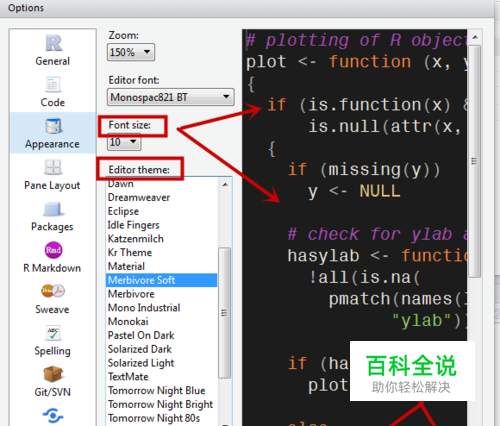500x426 pixels.
Task: Click the Git/SVN label in sidebar
Action: (53, 392)
